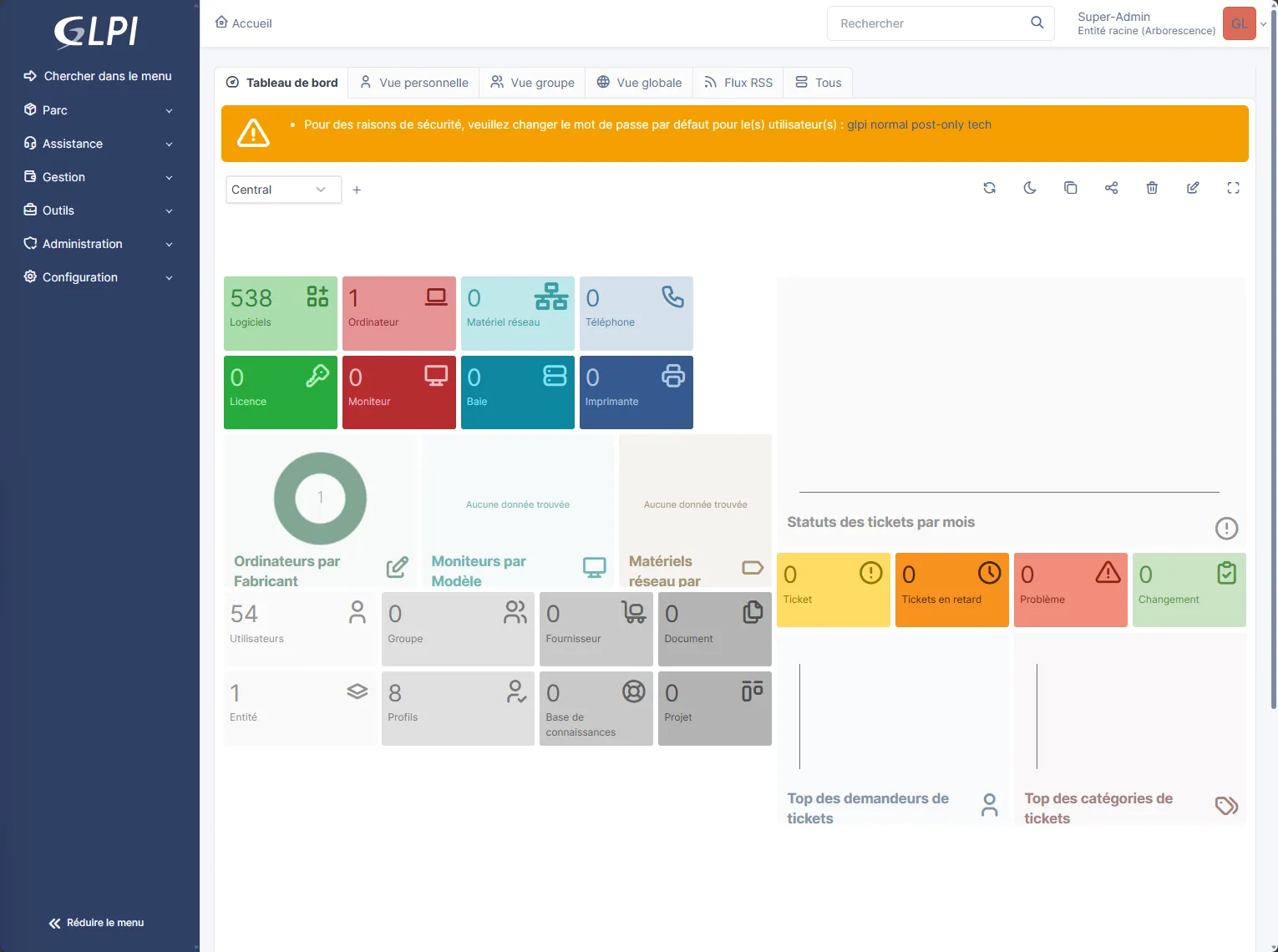Image resolution: width=1278 pixels, height=952 pixels.
Task: Toggle dashboard edit mode pencil icon
Action: [x=1193, y=188]
